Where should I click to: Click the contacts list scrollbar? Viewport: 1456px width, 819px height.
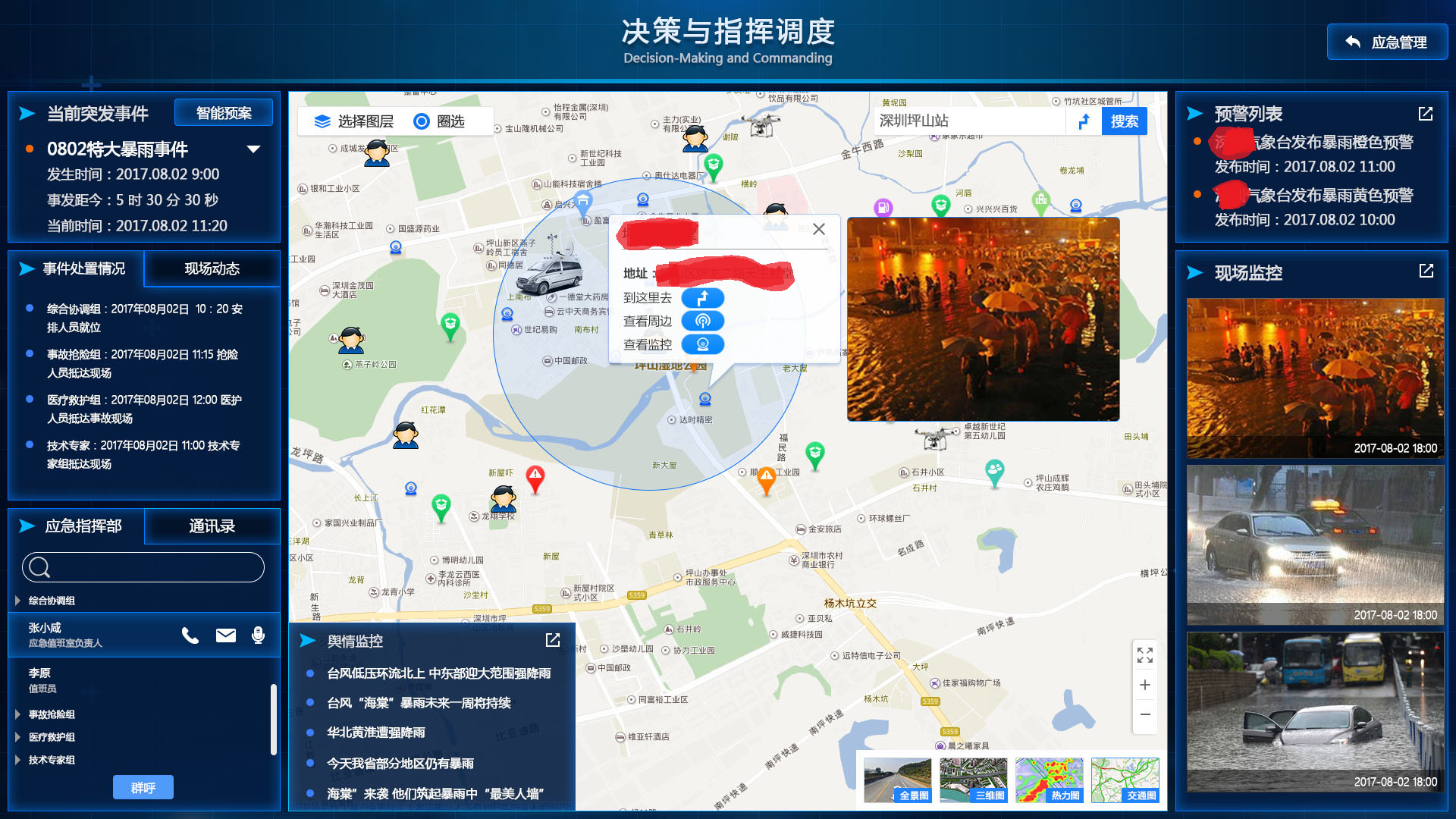click(x=274, y=720)
